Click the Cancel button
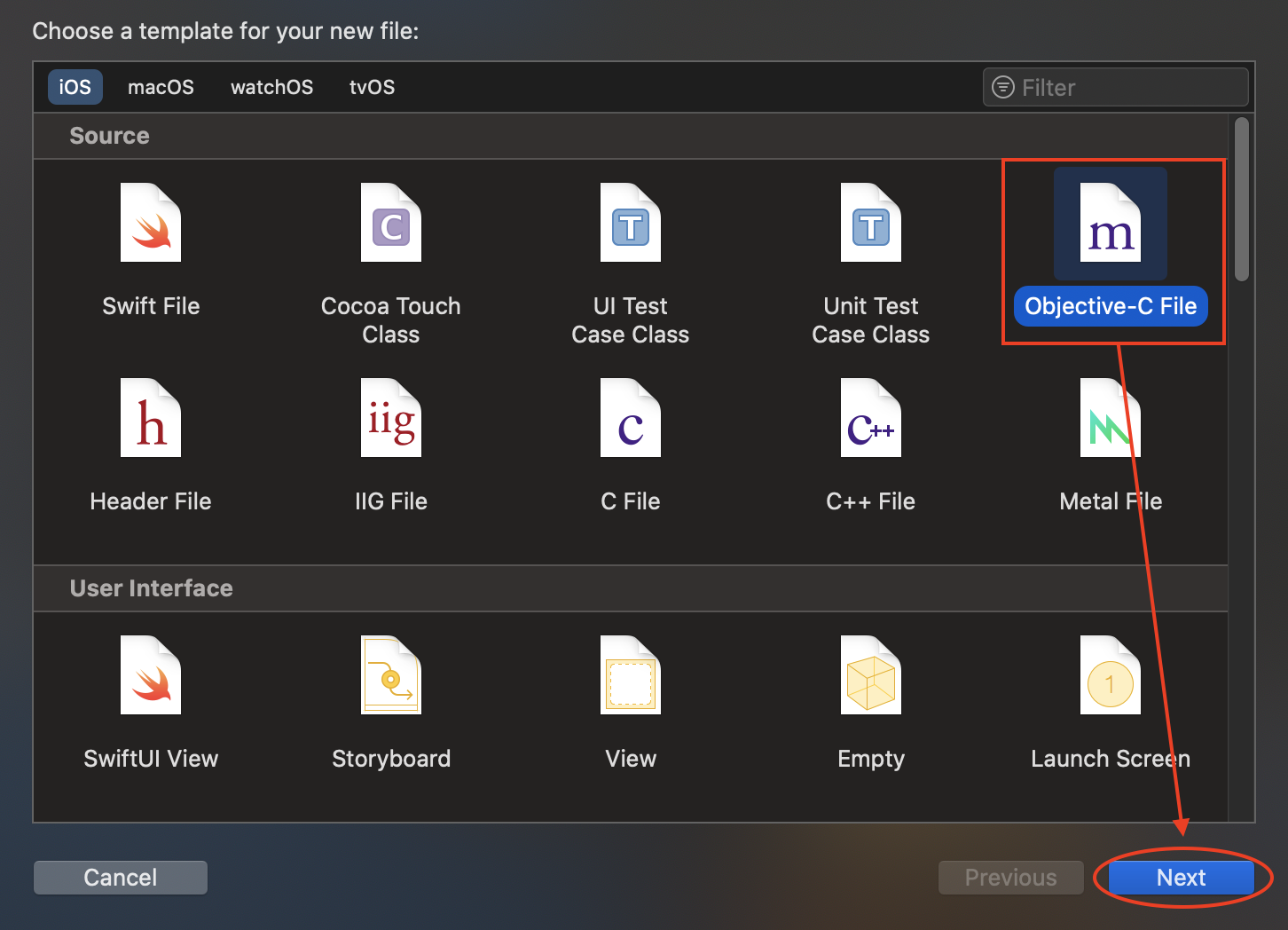 121,878
